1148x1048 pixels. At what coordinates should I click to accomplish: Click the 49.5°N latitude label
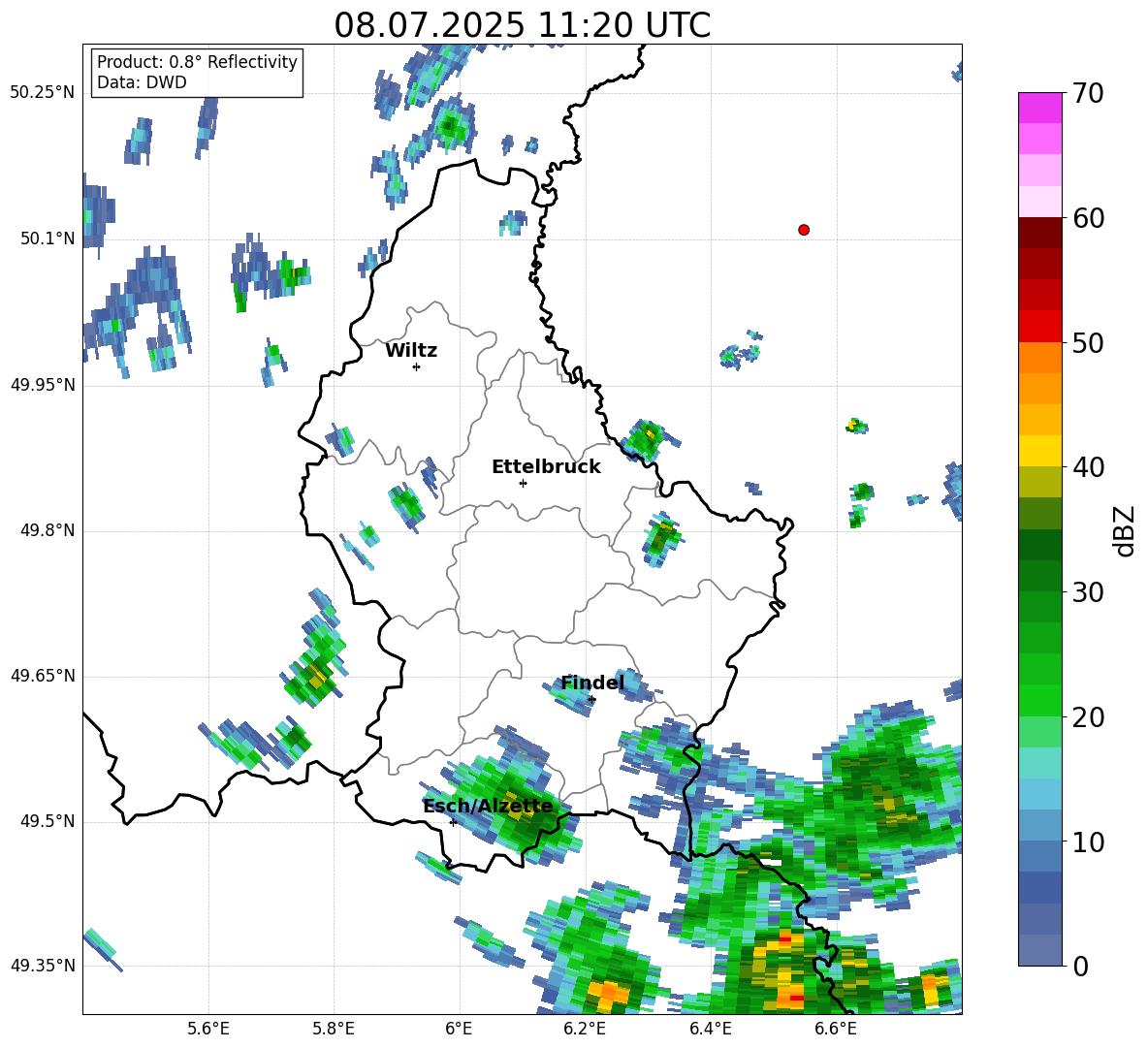coord(48,821)
